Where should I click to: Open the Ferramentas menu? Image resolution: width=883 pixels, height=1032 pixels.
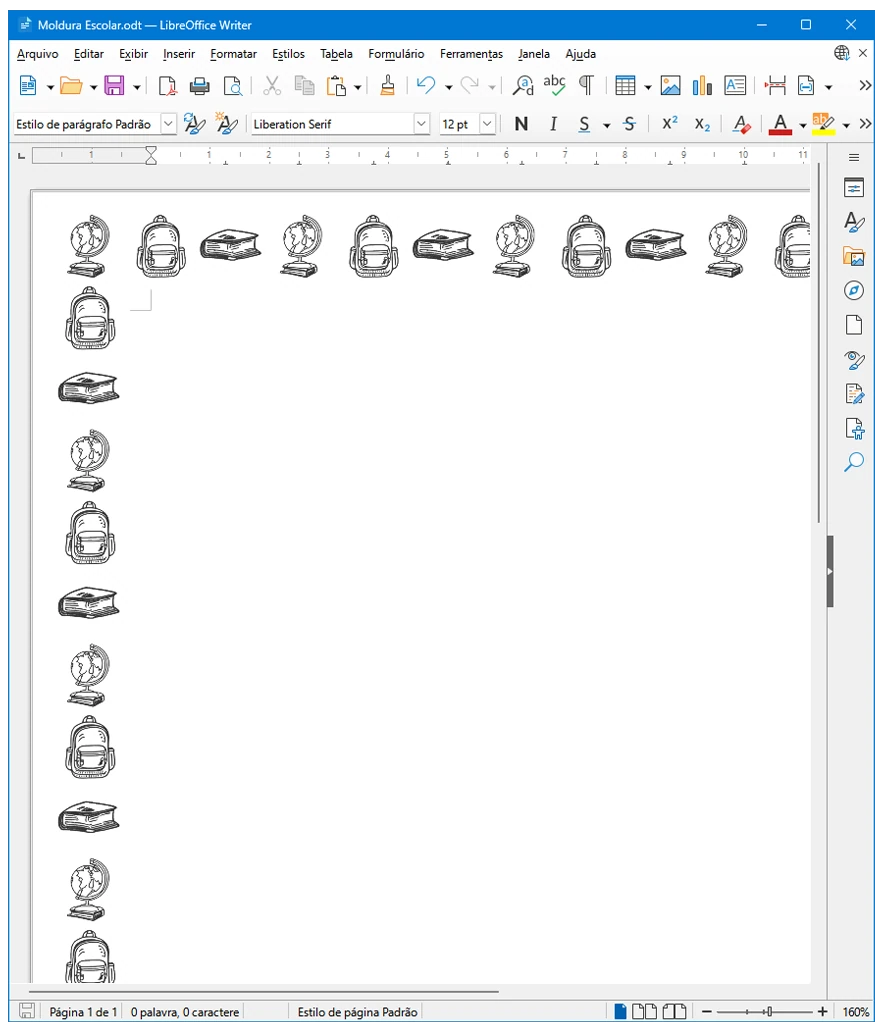[x=471, y=54]
